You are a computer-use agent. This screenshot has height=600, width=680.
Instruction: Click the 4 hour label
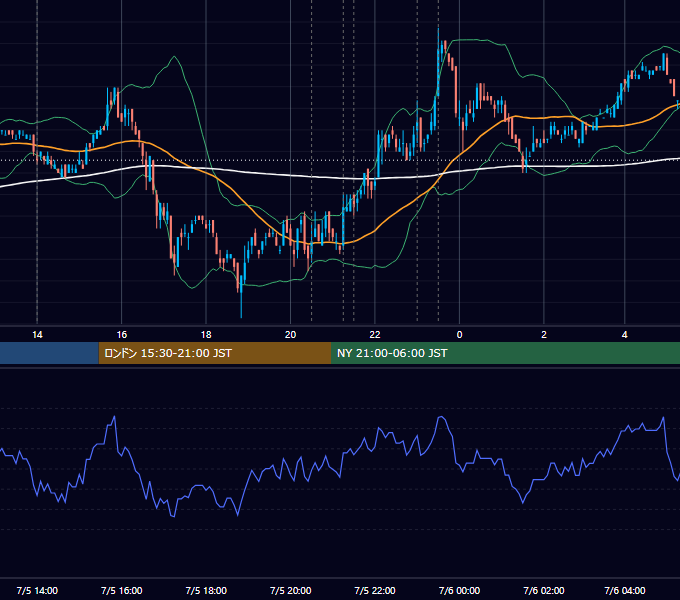624,335
